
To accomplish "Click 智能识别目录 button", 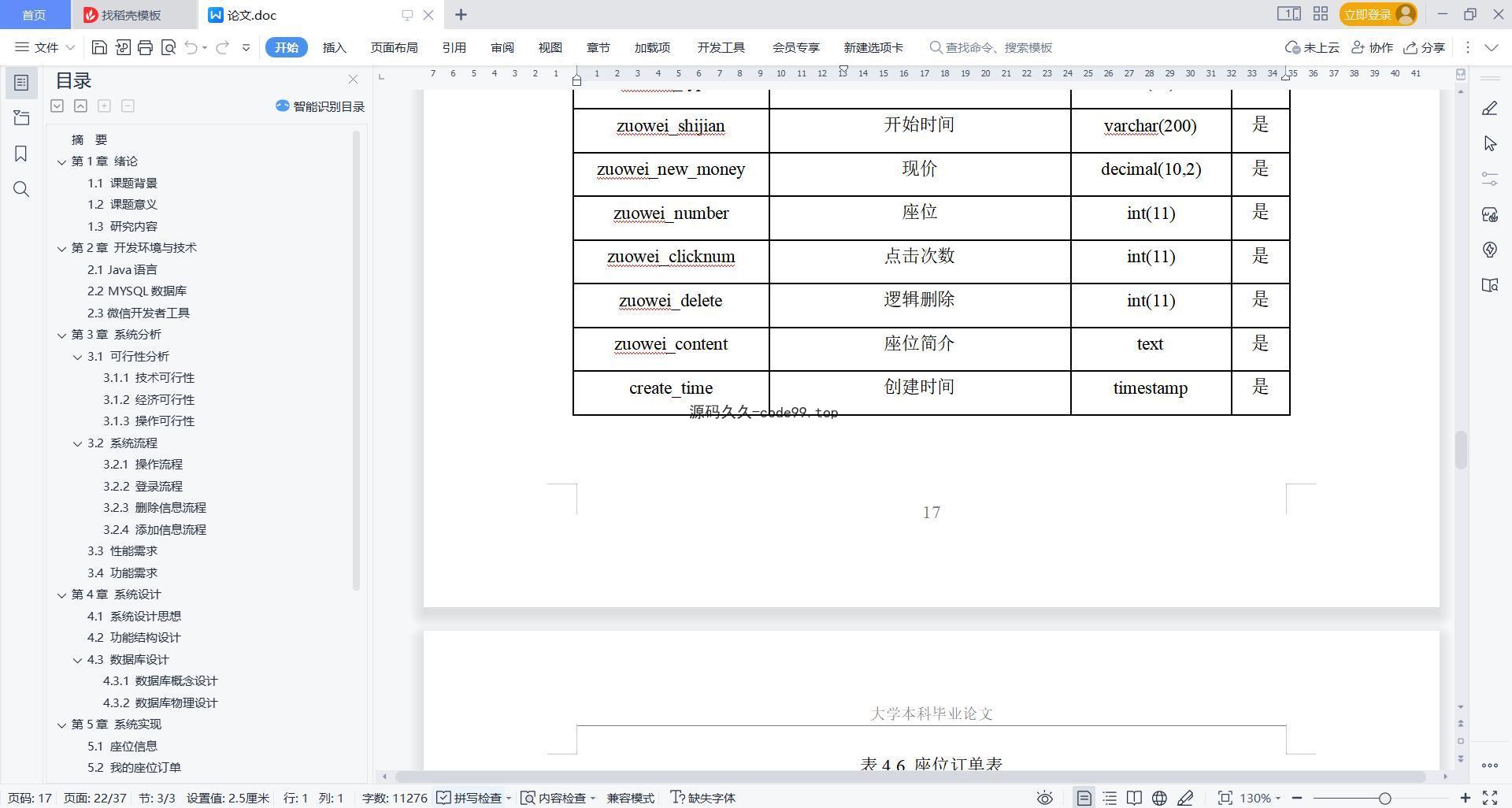I will click(320, 106).
